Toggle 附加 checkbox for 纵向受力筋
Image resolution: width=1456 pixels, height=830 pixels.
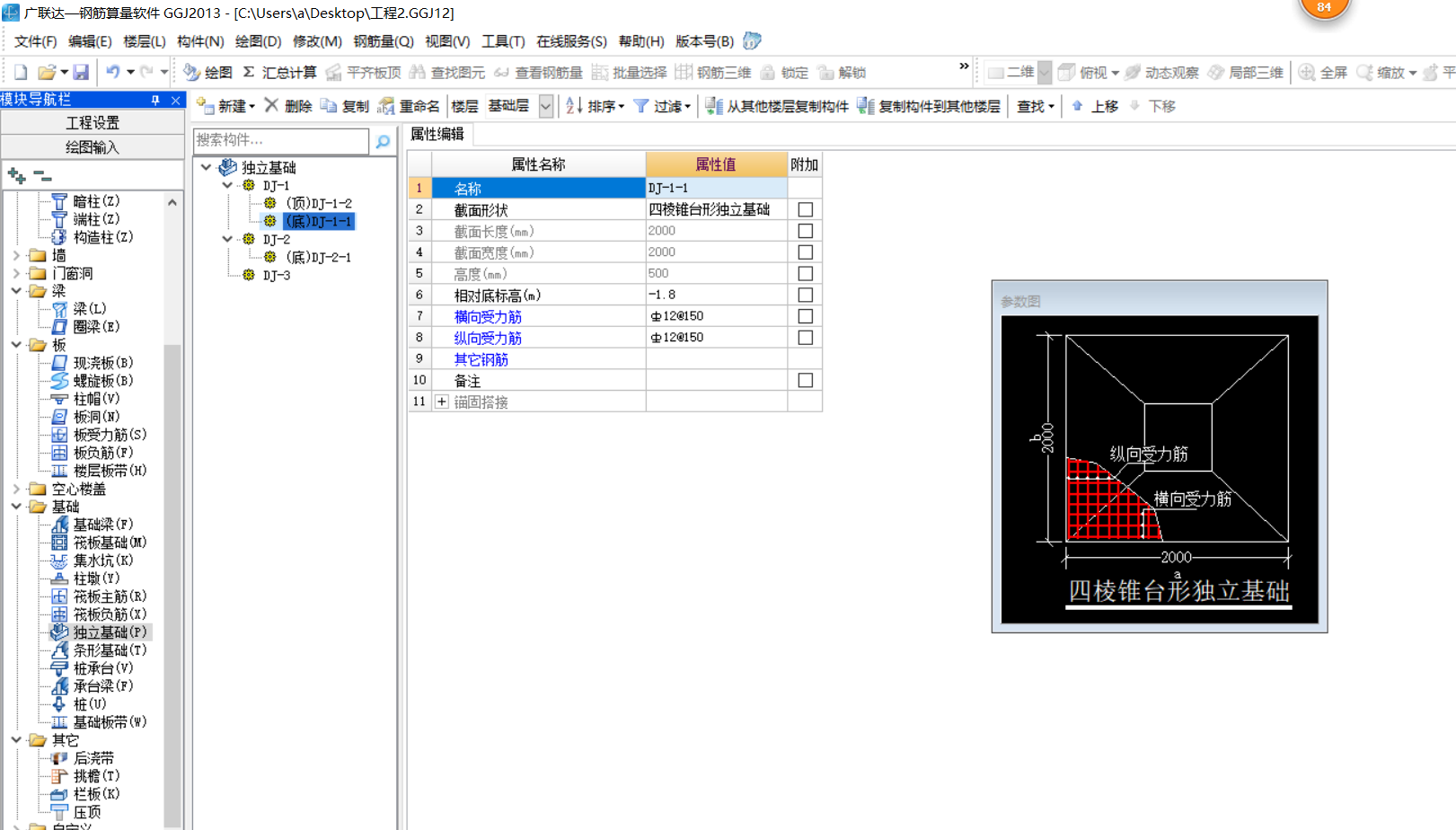[806, 338]
